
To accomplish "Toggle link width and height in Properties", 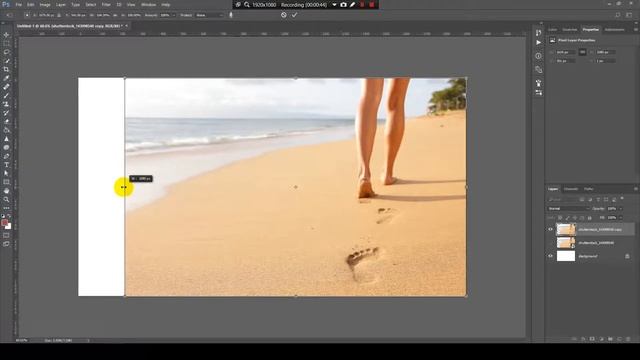I will [x=582, y=52].
